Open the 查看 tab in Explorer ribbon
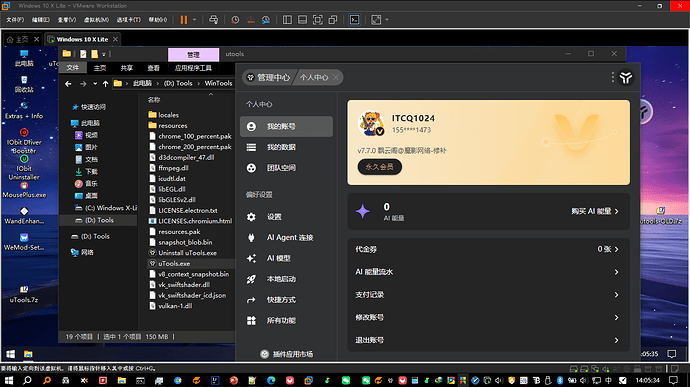Viewport: 690px width, 387px height. [x=153, y=68]
